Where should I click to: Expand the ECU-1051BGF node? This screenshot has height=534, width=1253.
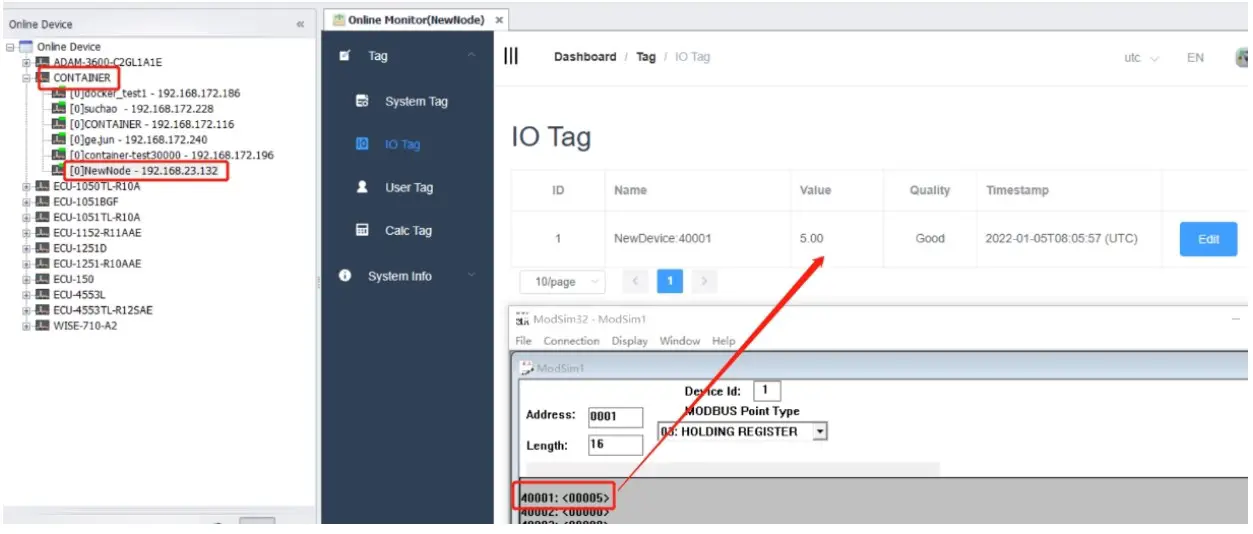26,201
